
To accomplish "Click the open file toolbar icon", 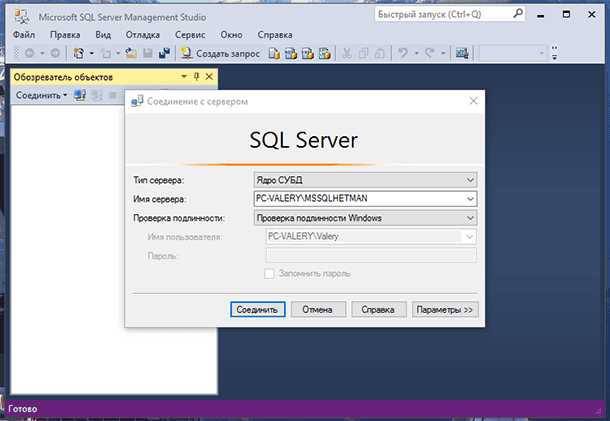I will point(131,53).
